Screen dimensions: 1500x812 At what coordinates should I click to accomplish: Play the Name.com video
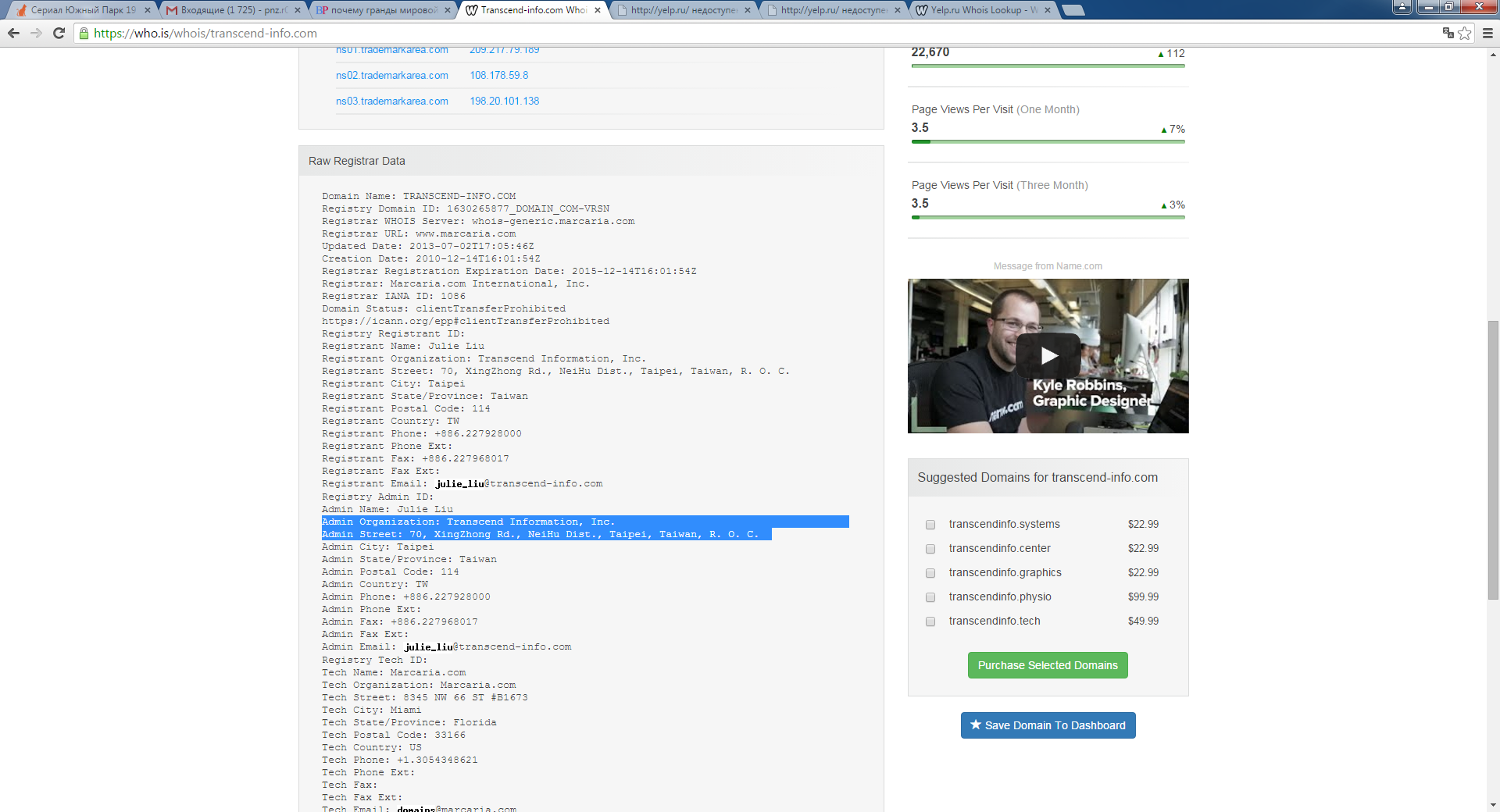pyautogui.click(x=1048, y=356)
